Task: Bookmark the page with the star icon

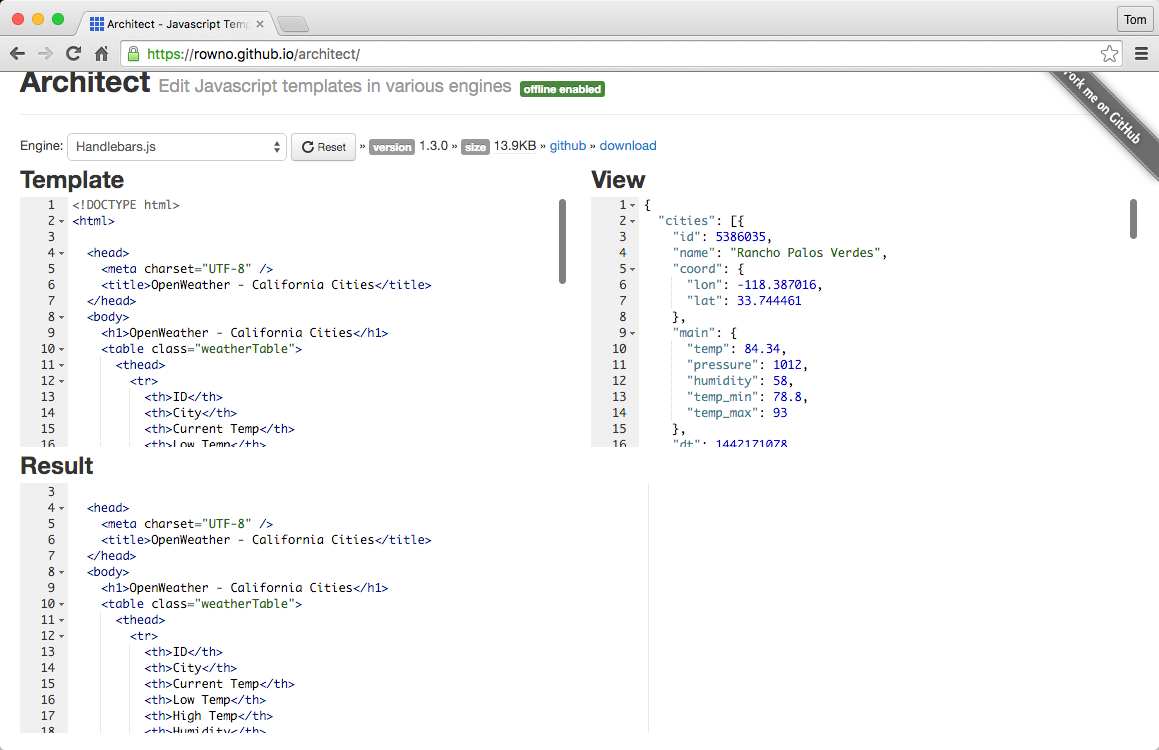Action: 1110,54
